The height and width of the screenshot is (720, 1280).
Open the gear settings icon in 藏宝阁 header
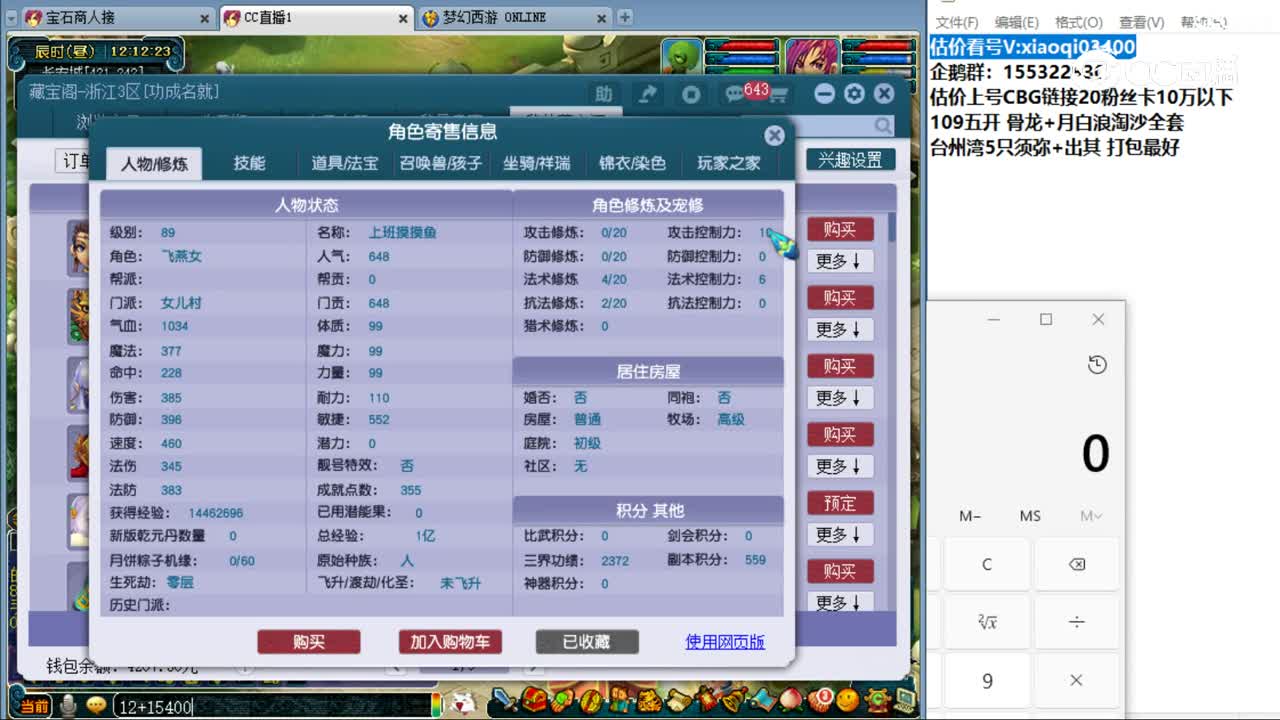(x=855, y=93)
